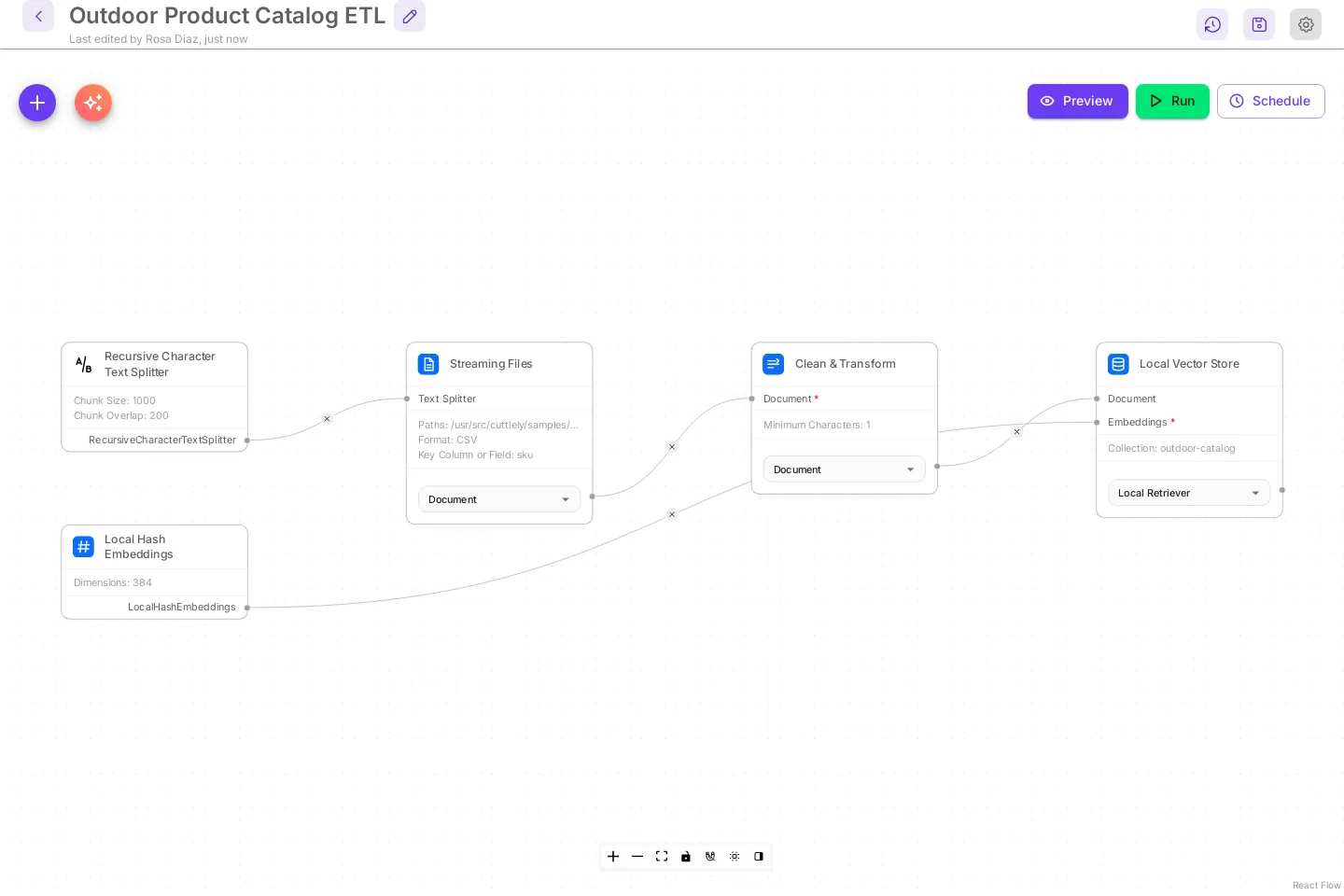Open the Schedule dialog

(x=1271, y=101)
